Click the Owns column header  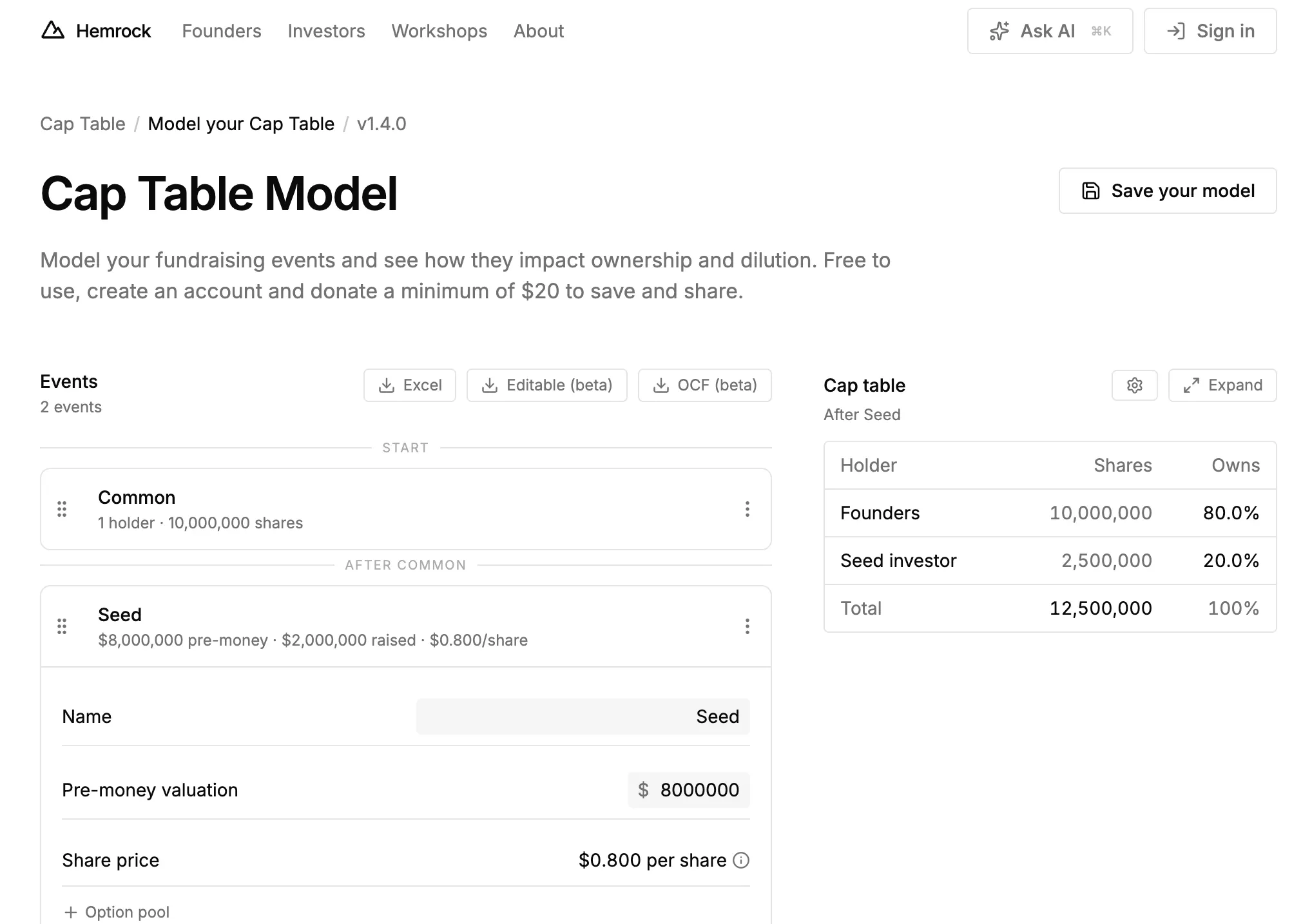click(1235, 465)
